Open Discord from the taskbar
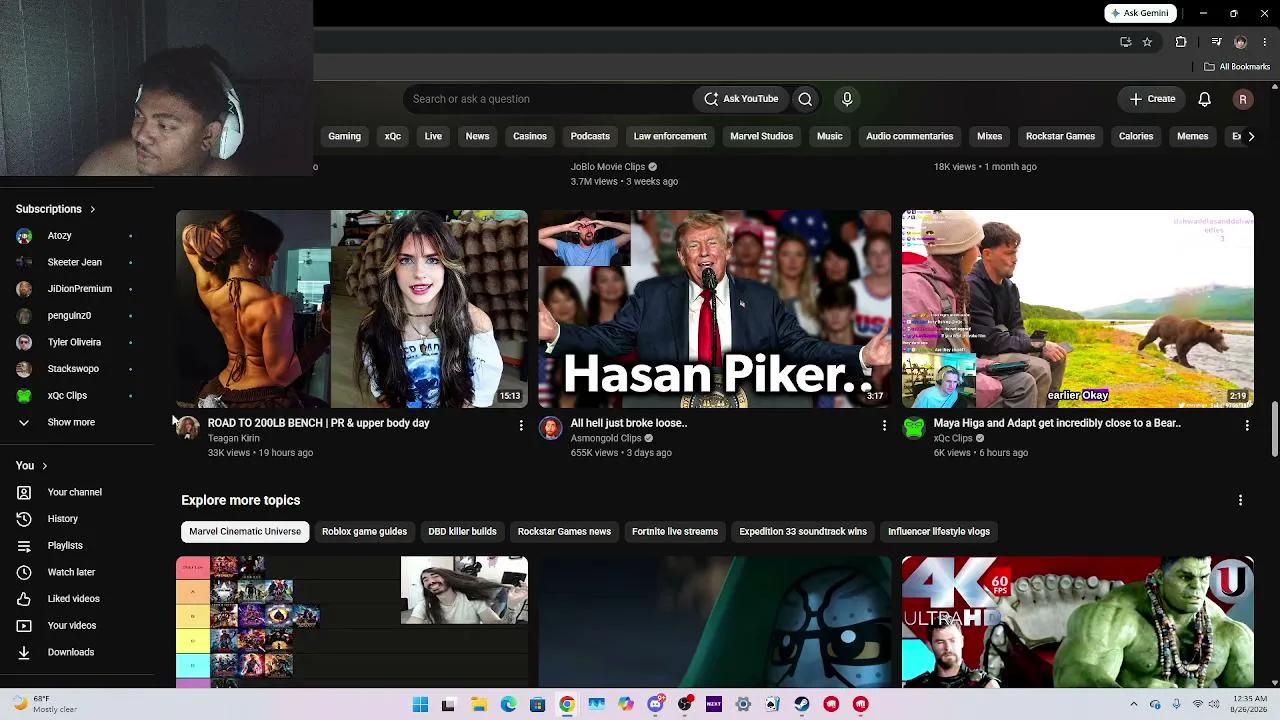The width and height of the screenshot is (1280, 720). 655,704
